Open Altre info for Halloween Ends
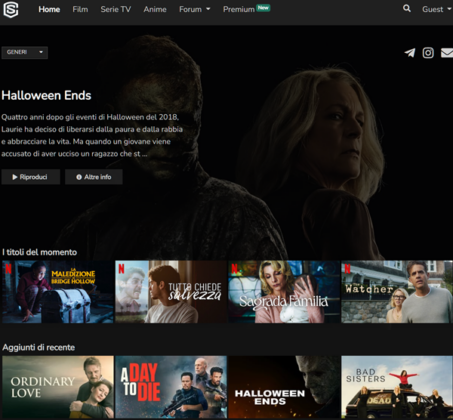Screen dimensions: 453x420 point(94,177)
